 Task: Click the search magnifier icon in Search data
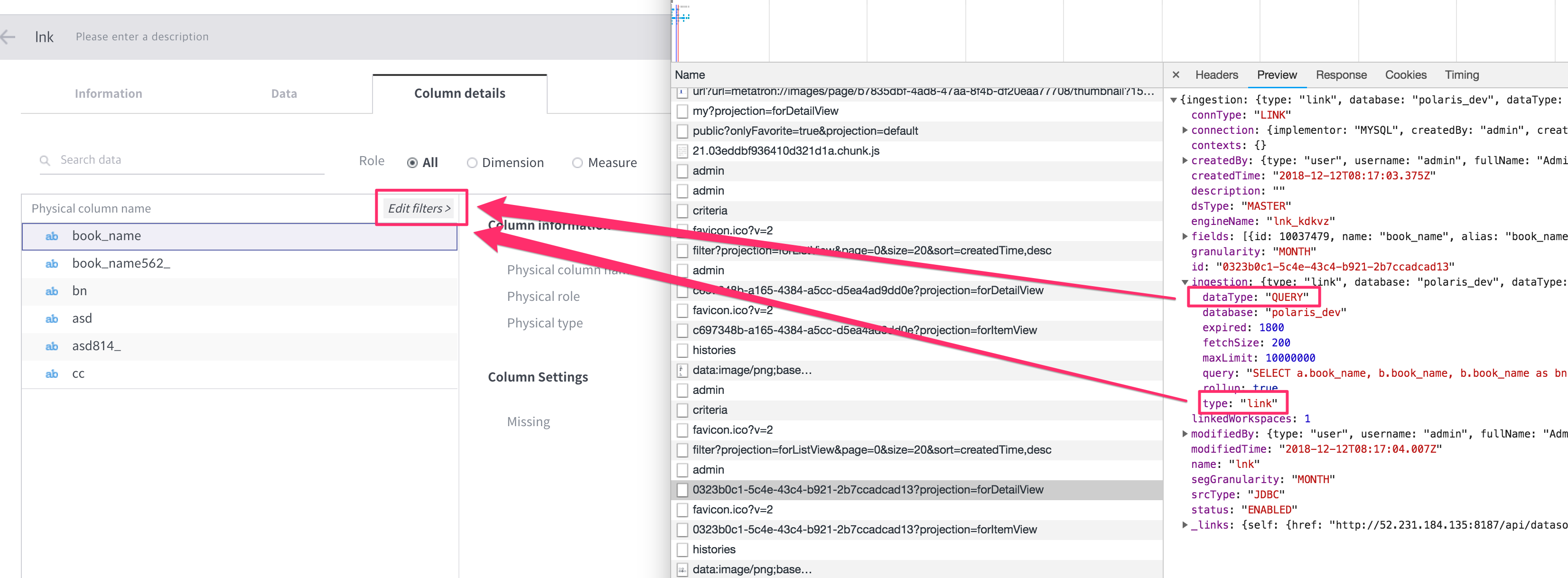click(45, 160)
